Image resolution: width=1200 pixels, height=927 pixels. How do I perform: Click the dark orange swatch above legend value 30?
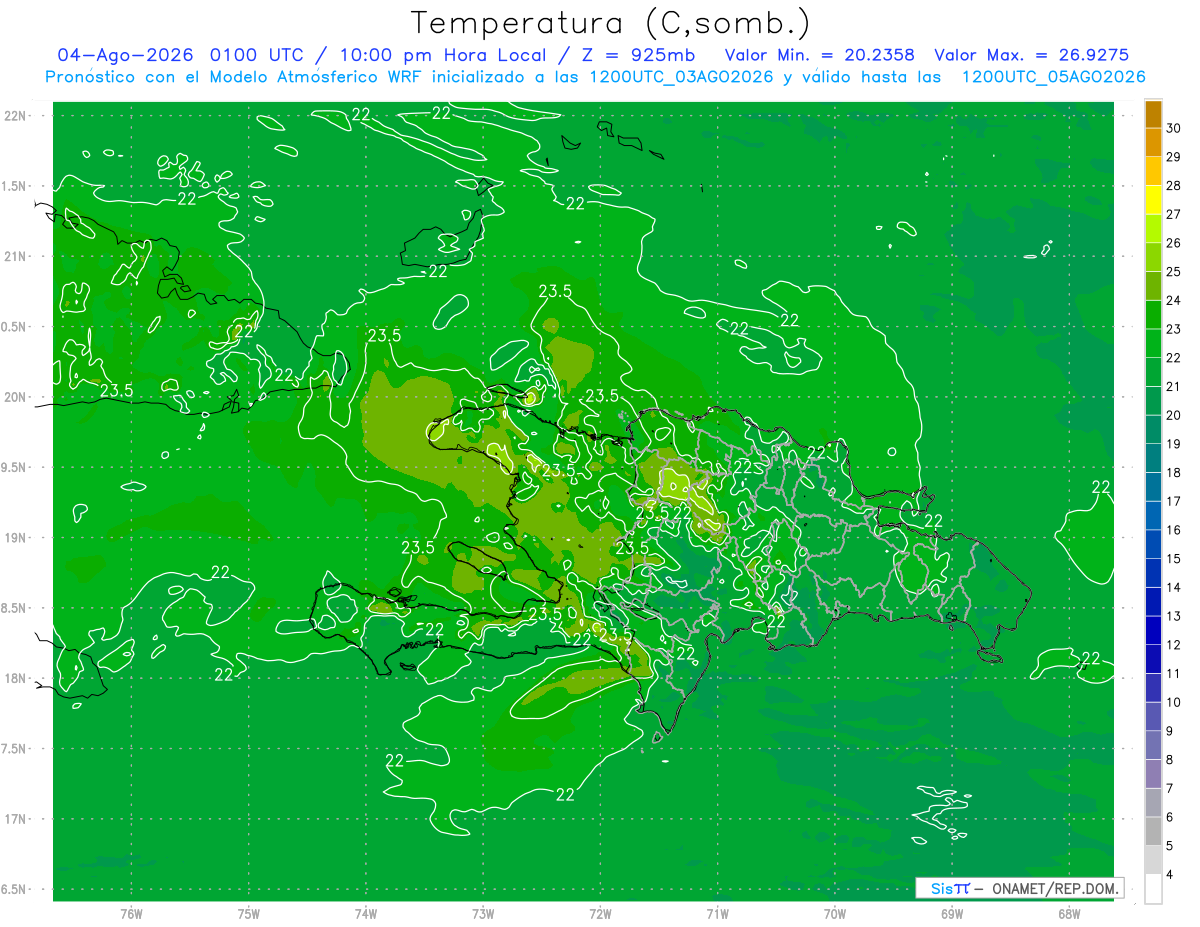[x=1153, y=114]
